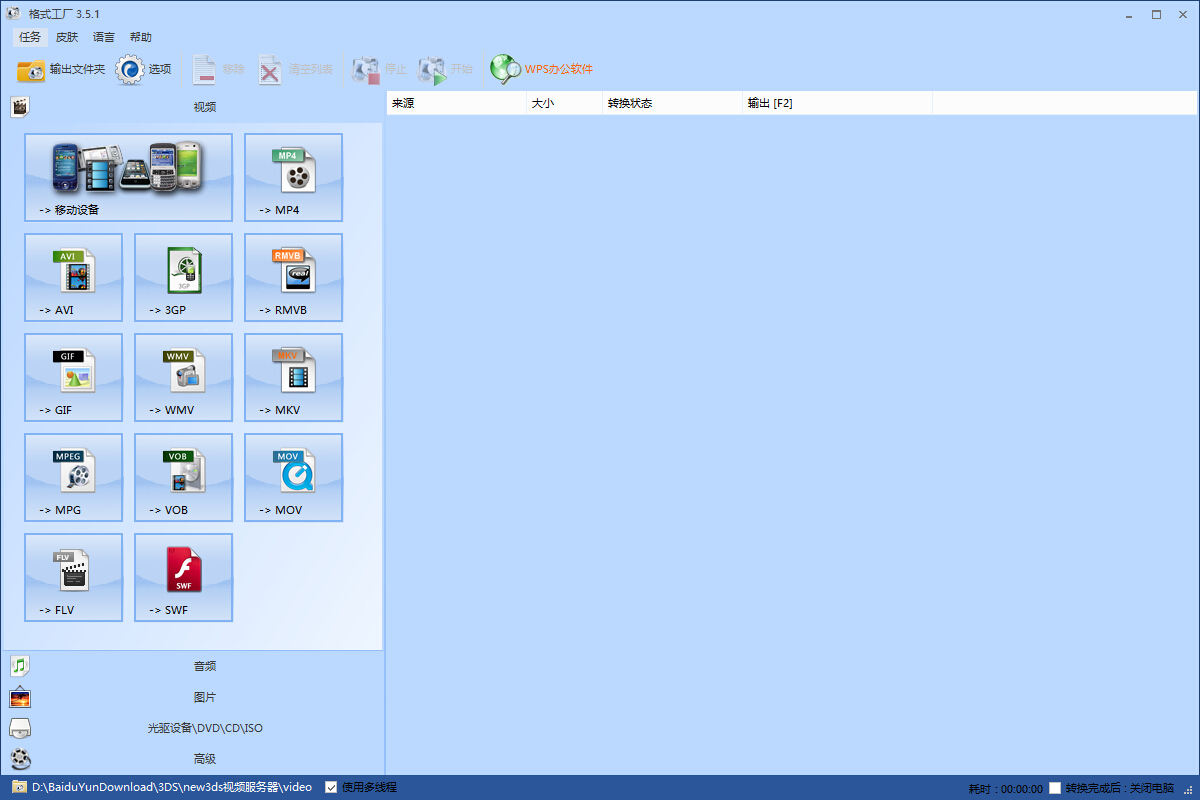Open the 输出文件夹 output folder
The image size is (1200, 800).
61,69
